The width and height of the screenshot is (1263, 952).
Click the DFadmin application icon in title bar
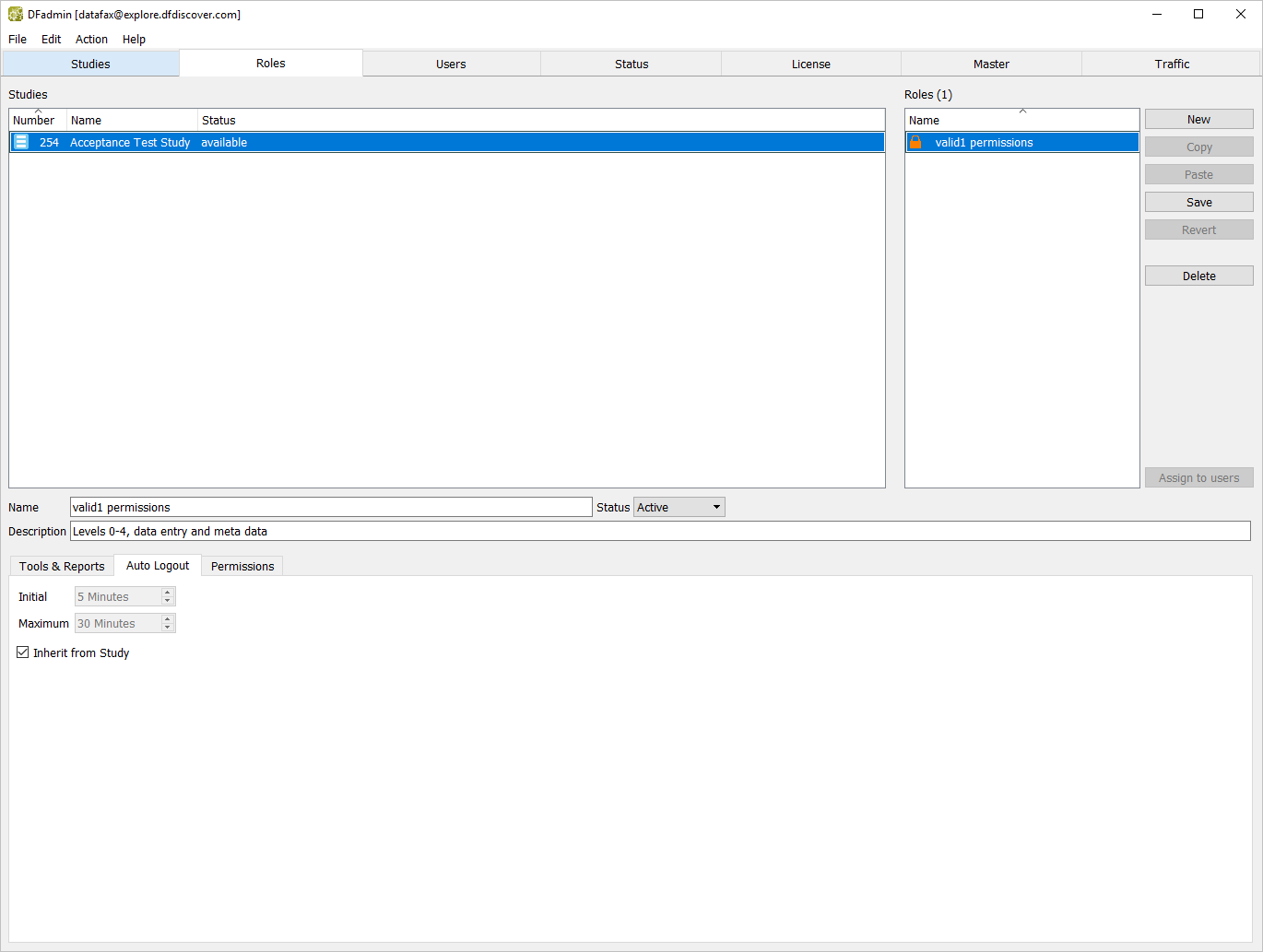(x=16, y=15)
